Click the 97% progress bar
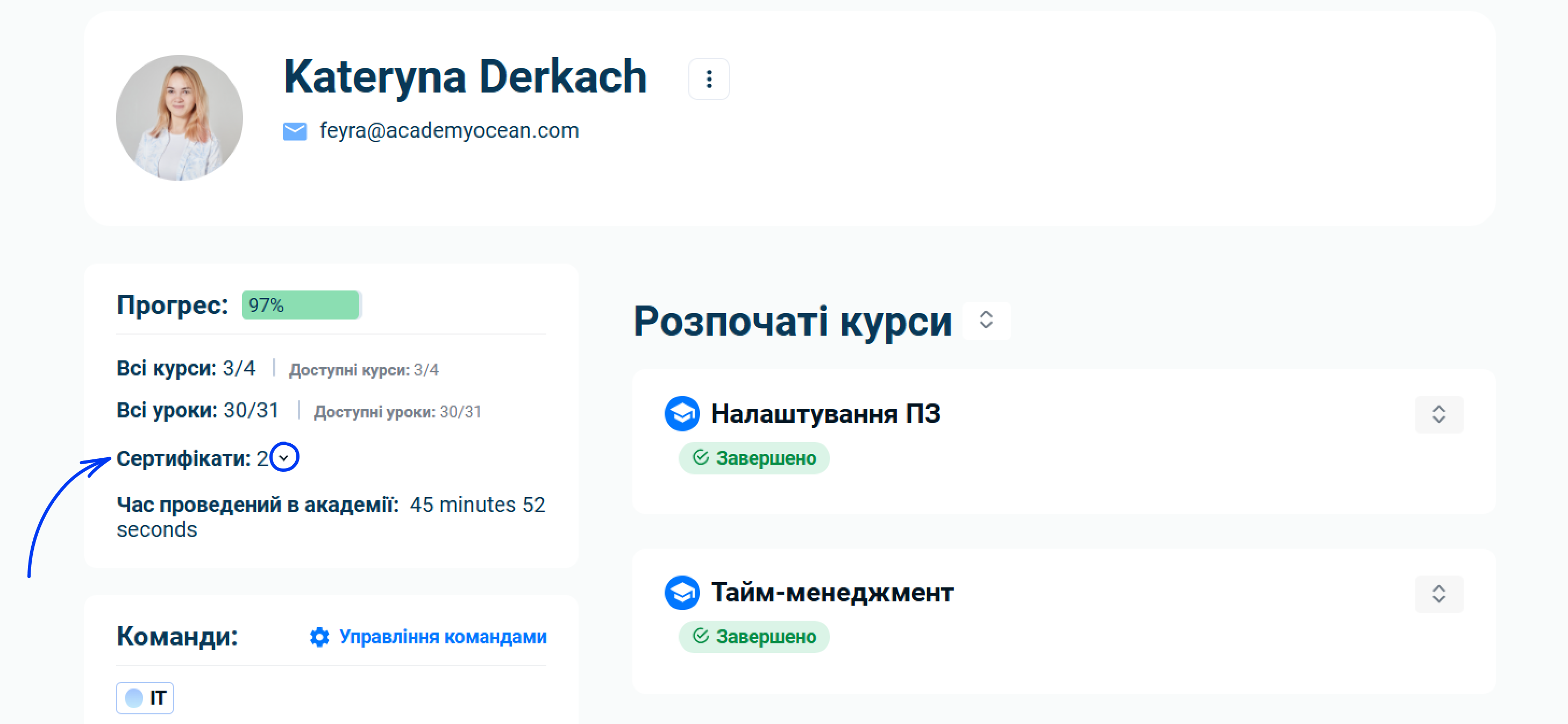Screen dimensions: 1568x724 click(301, 304)
